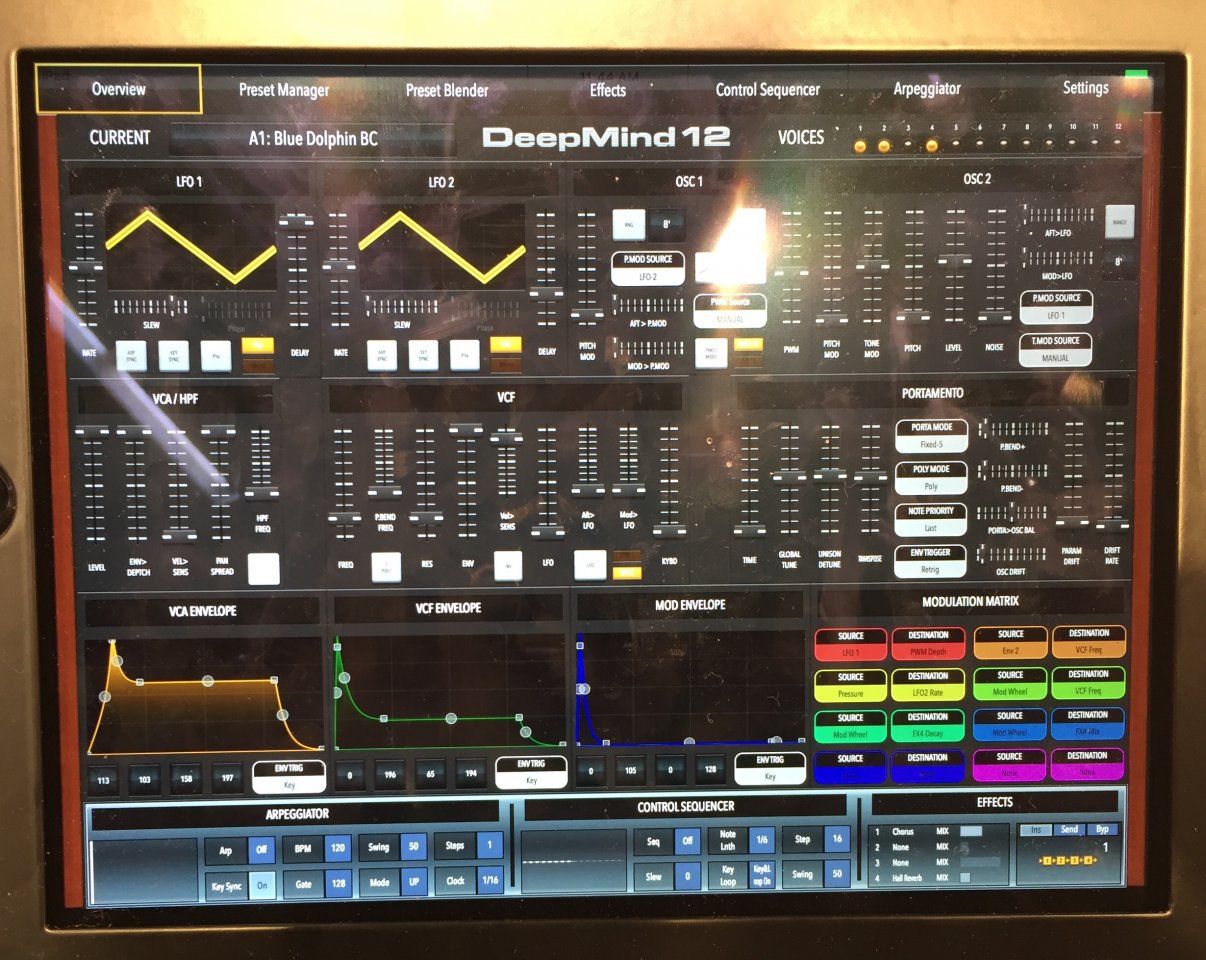Tap the OSC 1 RNG range button
This screenshot has height=960, width=1206.
[x=628, y=224]
